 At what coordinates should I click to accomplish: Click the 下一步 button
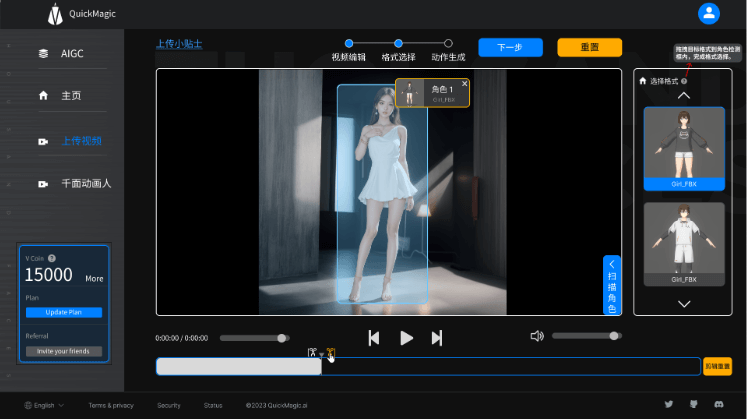pos(510,48)
